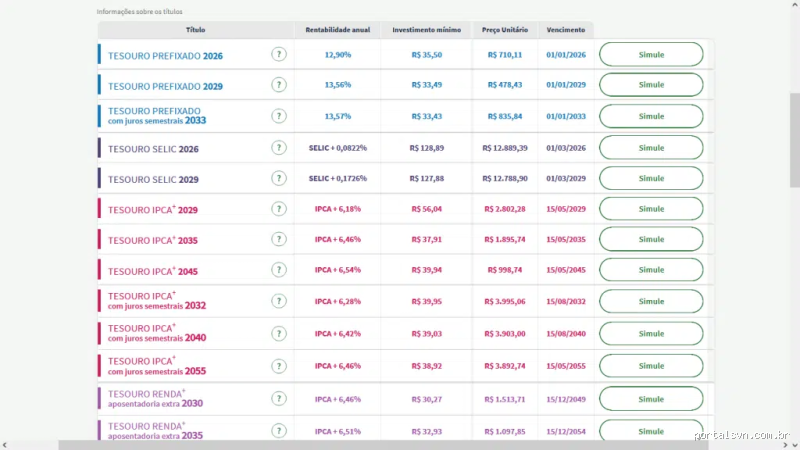Click Simule for Tesouro IPCA+ 2045

pyautogui.click(x=651, y=269)
